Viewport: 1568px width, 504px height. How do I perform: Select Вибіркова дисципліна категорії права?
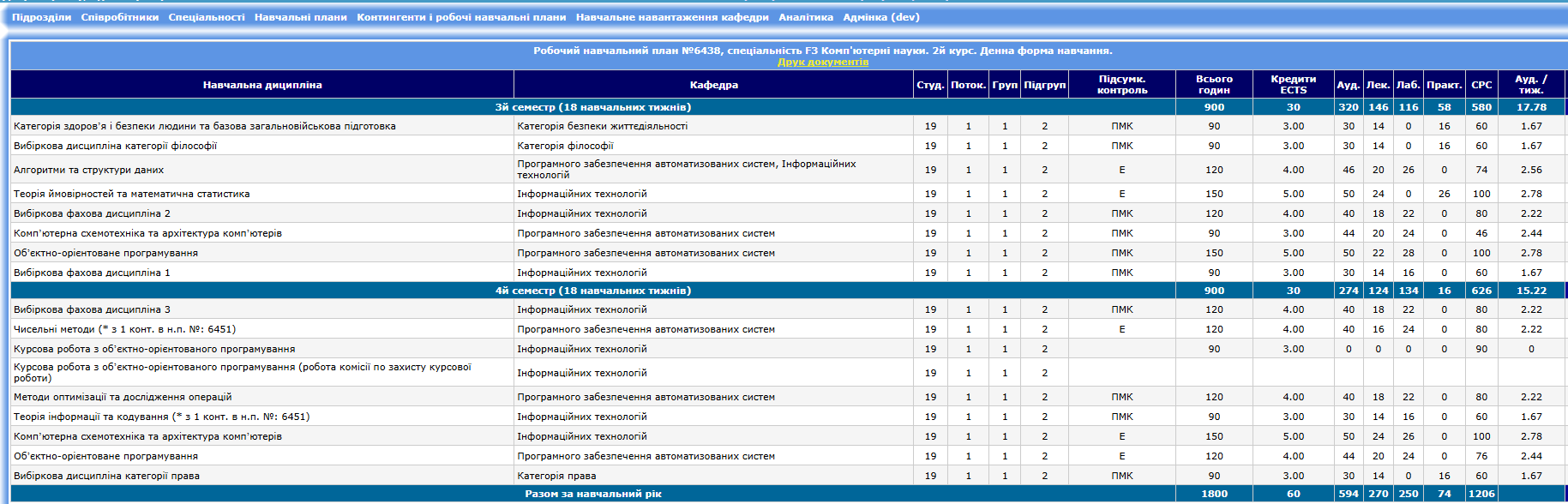106,476
